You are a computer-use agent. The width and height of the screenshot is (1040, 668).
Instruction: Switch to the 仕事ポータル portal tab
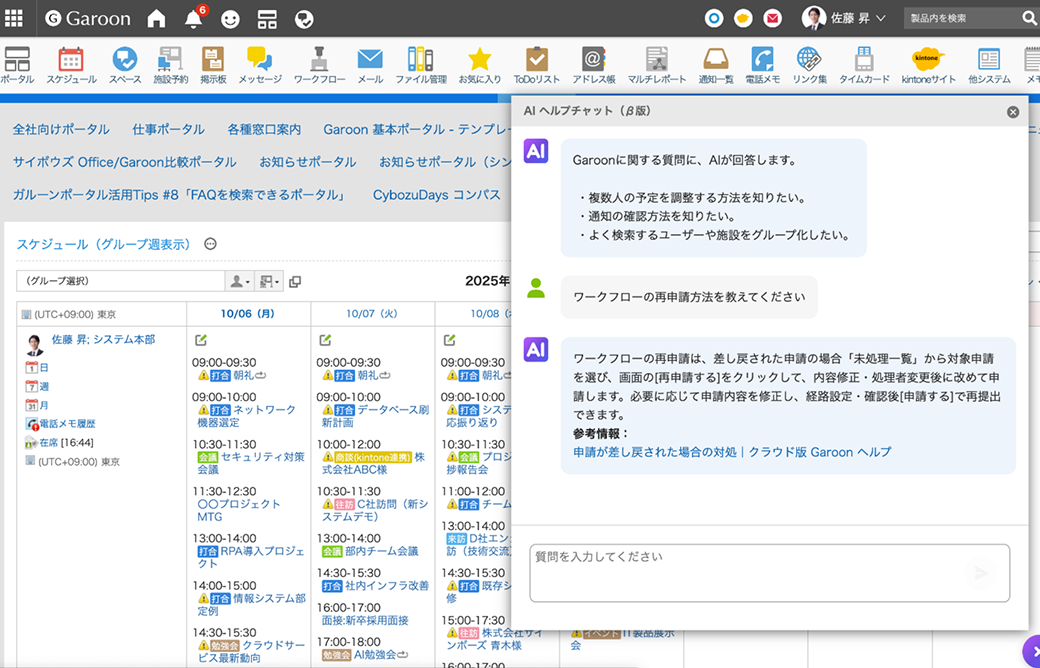168,129
